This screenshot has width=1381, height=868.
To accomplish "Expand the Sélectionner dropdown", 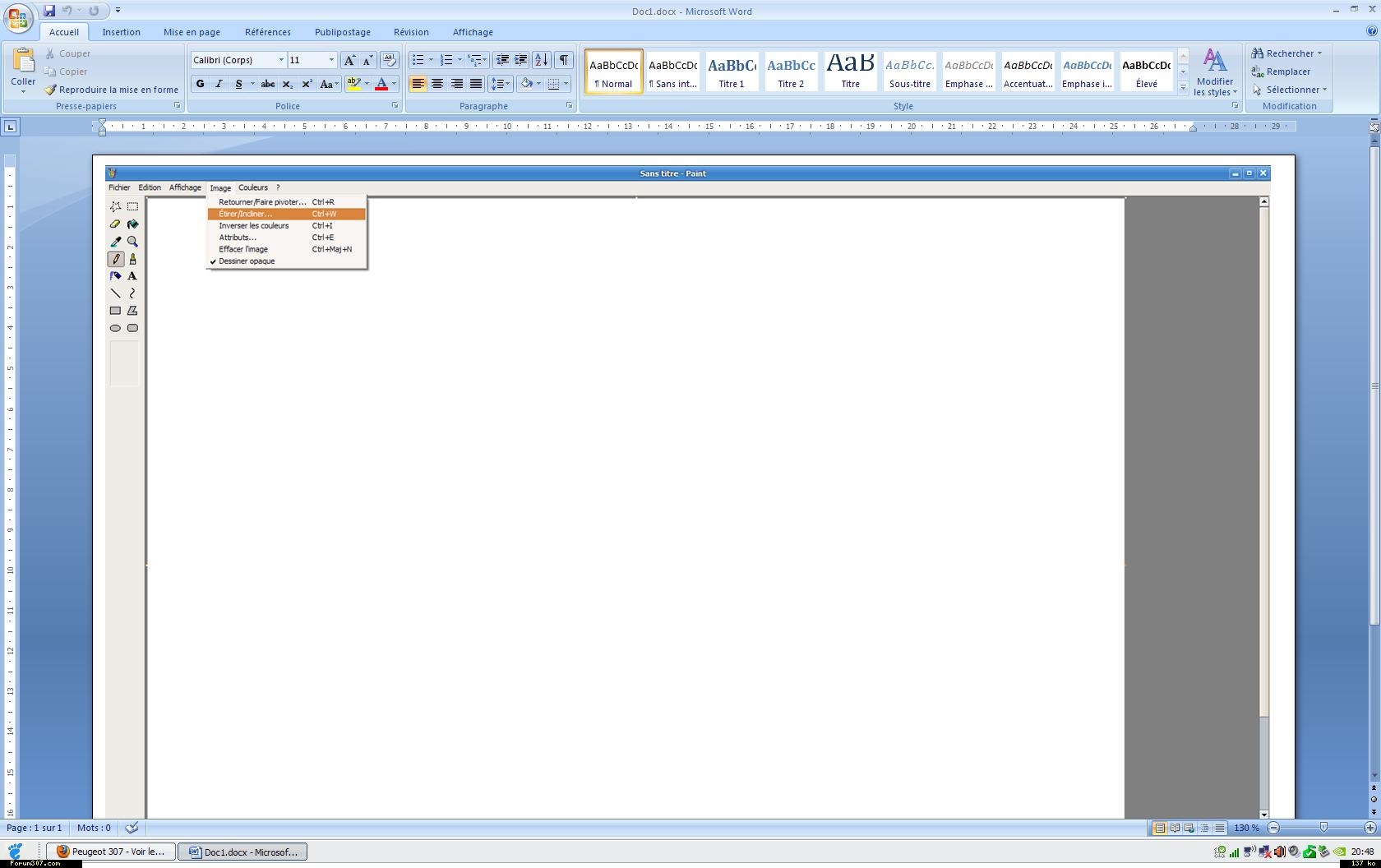I will tap(1324, 90).
